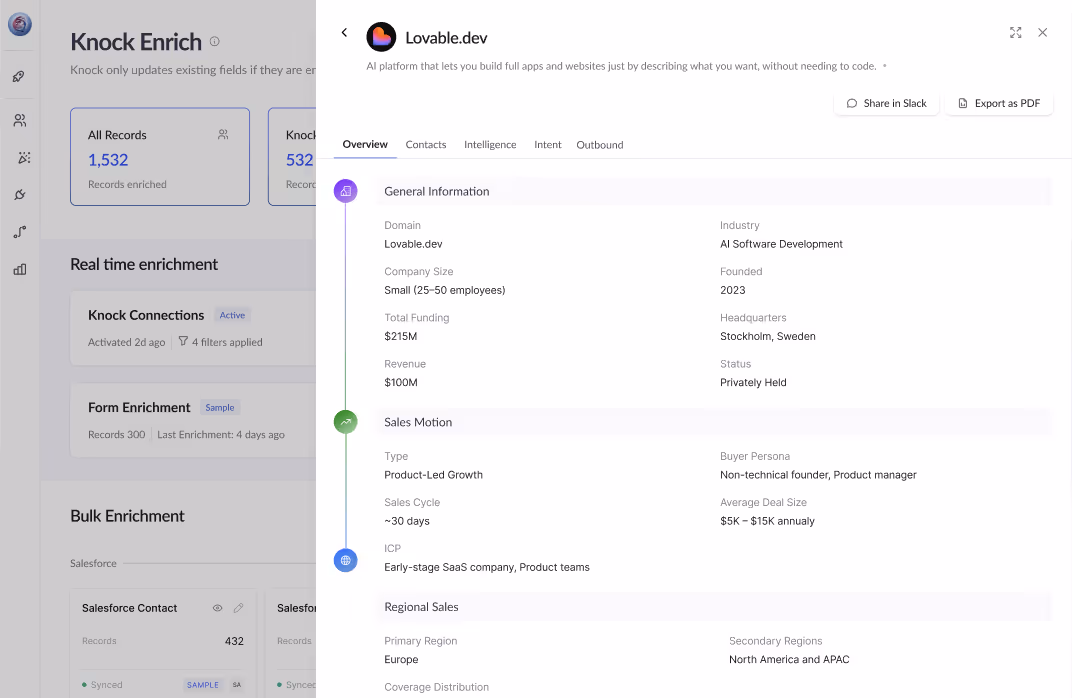
Task: Switch to the Intelligence tab
Action: pyautogui.click(x=490, y=144)
